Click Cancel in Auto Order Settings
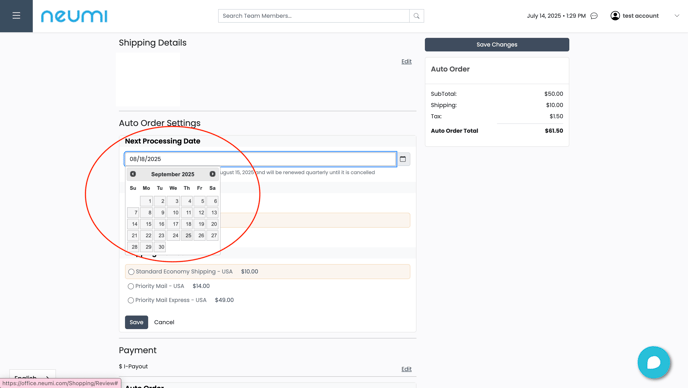Image resolution: width=688 pixels, height=388 pixels. [x=164, y=322]
